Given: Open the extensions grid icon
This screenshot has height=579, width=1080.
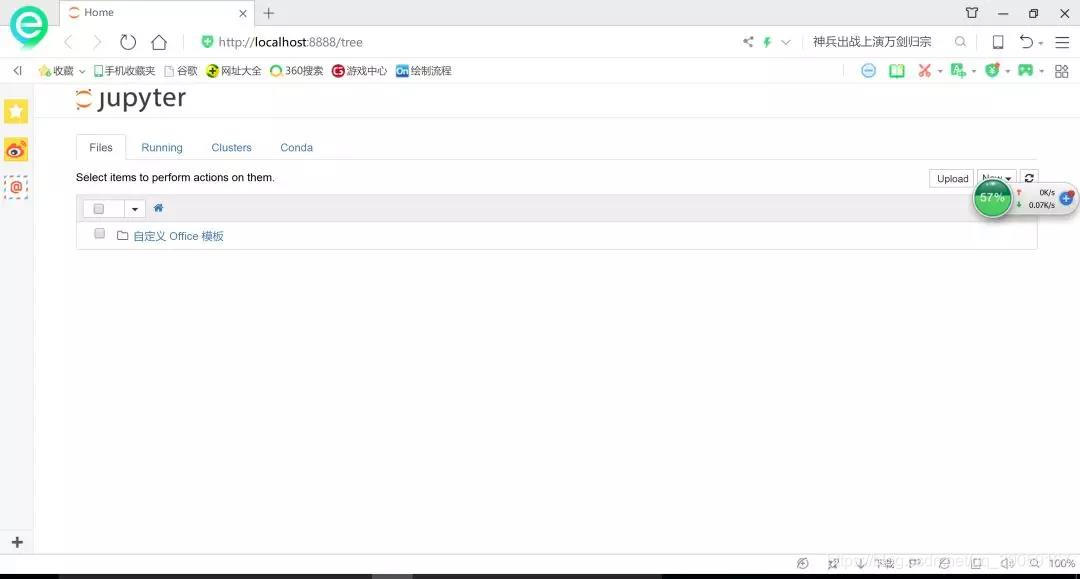Looking at the screenshot, I should pyautogui.click(x=1061, y=71).
